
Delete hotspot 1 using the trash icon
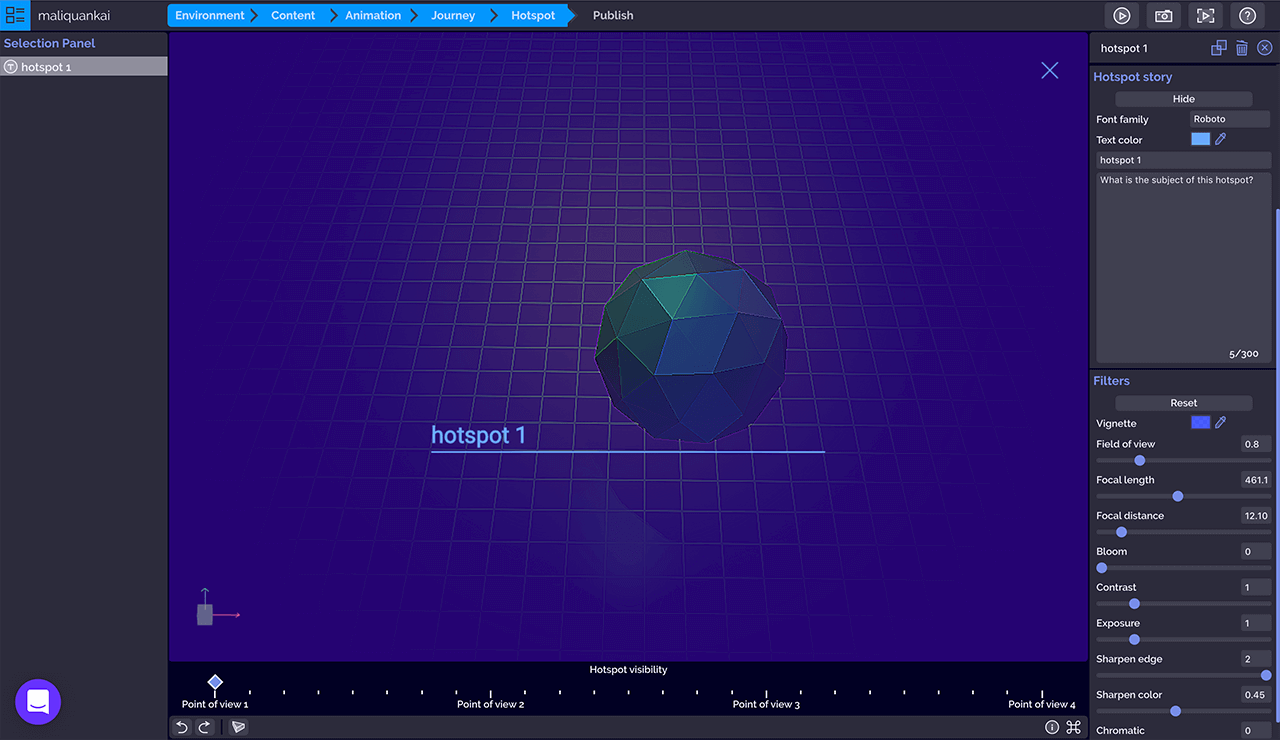[x=1241, y=48]
